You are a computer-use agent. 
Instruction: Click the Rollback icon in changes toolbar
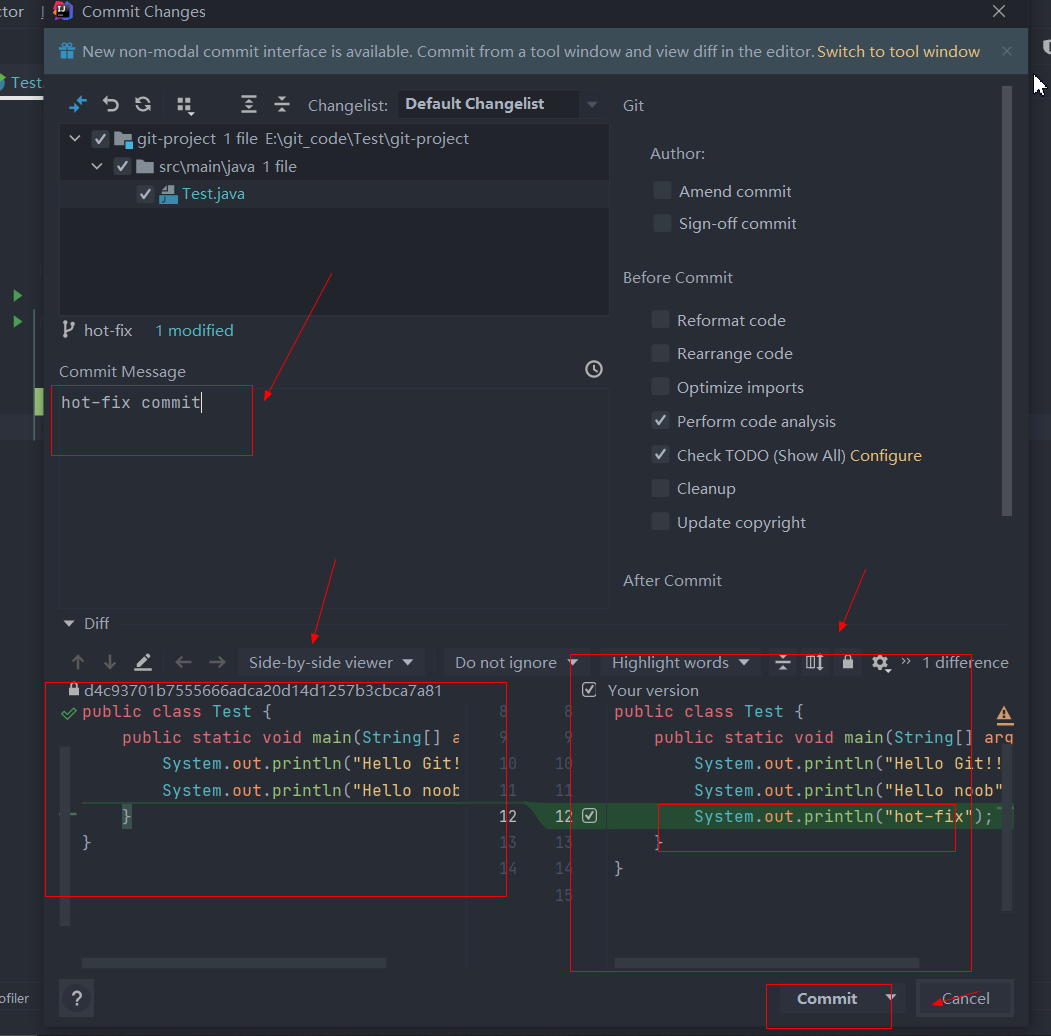click(111, 105)
